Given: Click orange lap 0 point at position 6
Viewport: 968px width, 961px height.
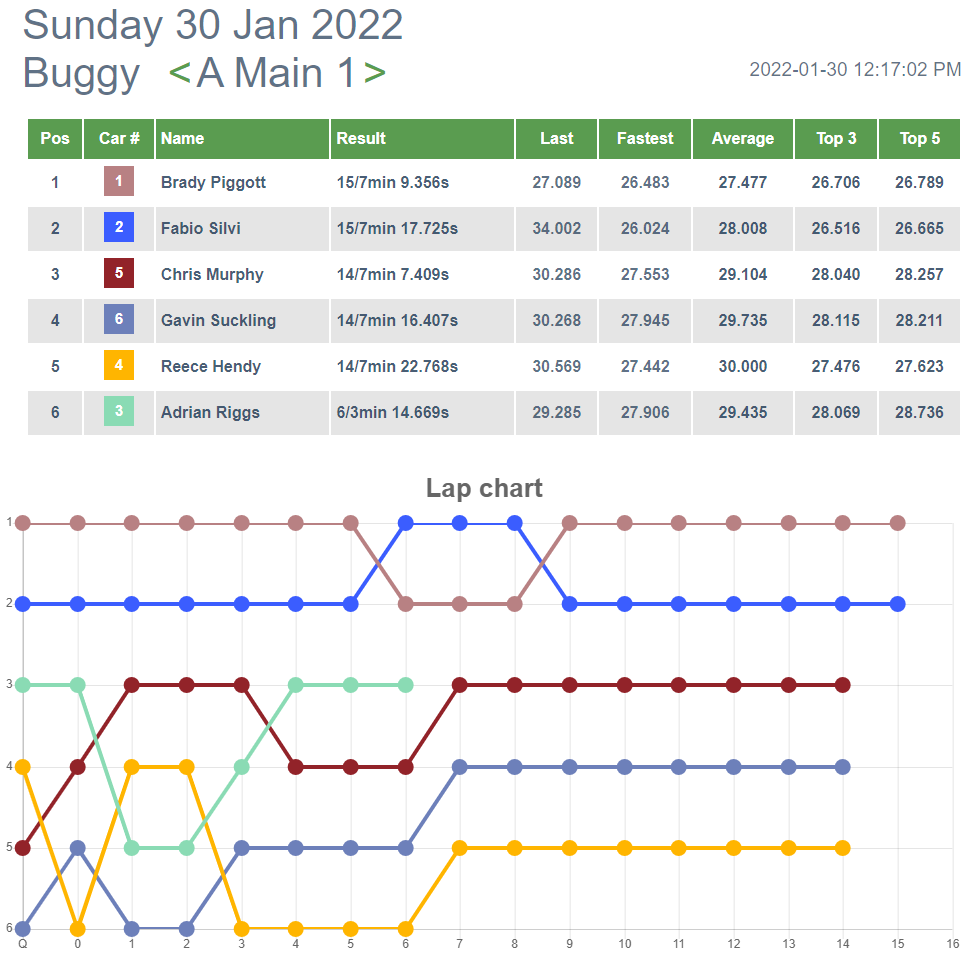Looking at the screenshot, I should click(x=78, y=928).
